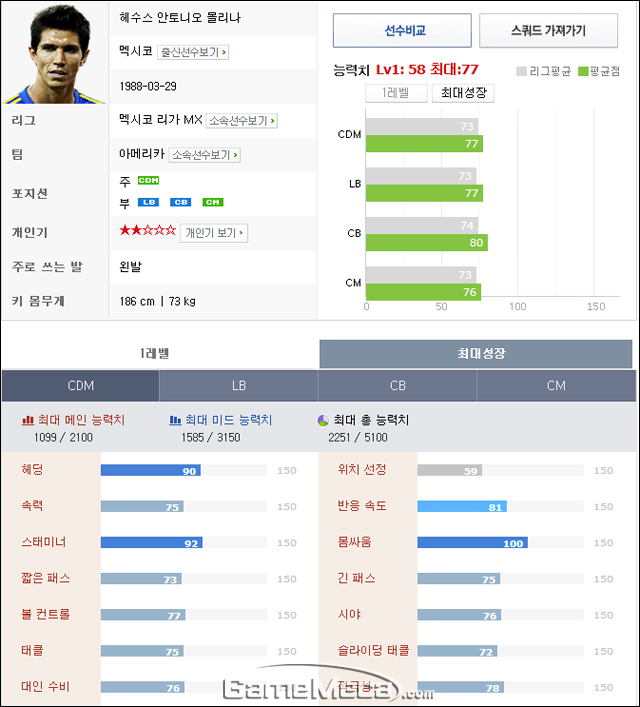640x707 pixels.
Task: Toggle the 평균점 legend item
Action: coord(599,71)
